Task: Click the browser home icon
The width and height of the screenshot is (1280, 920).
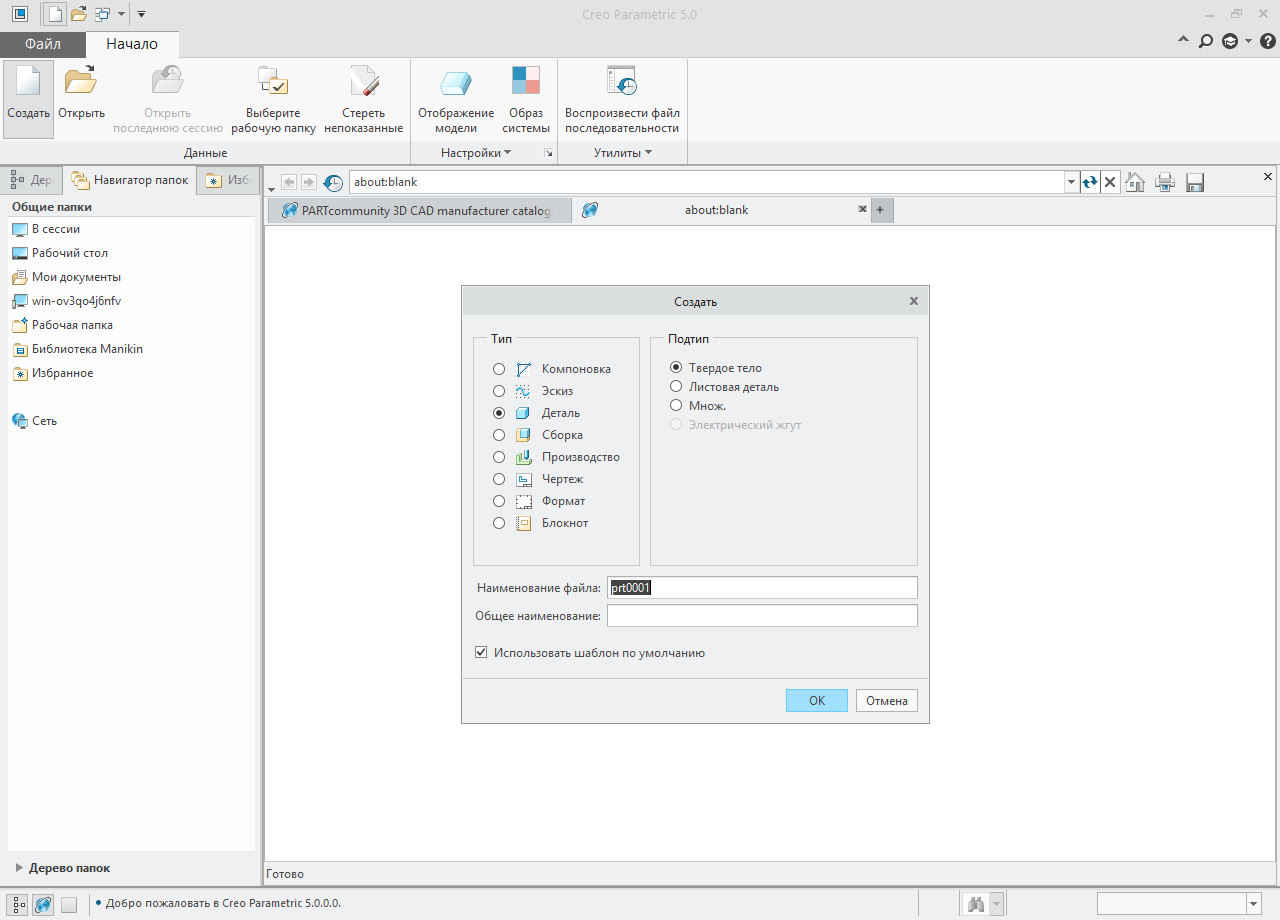Action: pyautogui.click(x=1135, y=182)
